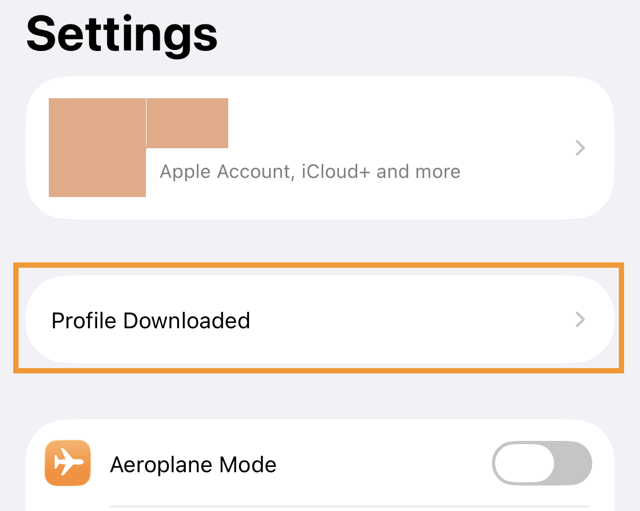Open the Profile Downloaded text label

(x=150, y=321)
